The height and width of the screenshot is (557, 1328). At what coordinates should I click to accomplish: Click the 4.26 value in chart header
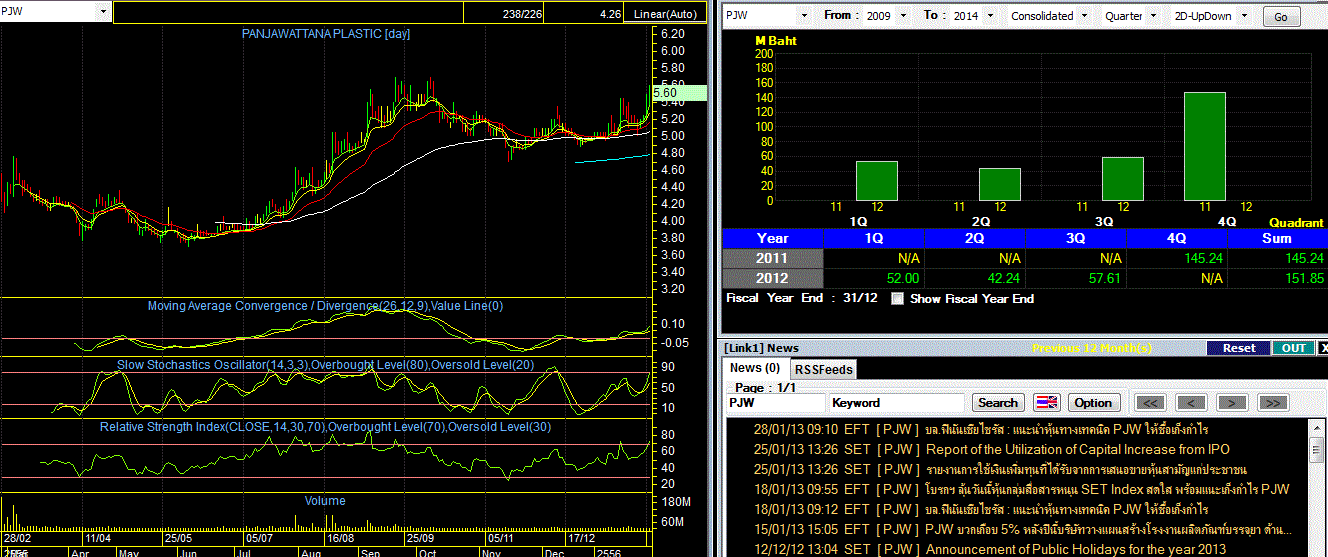609,15
